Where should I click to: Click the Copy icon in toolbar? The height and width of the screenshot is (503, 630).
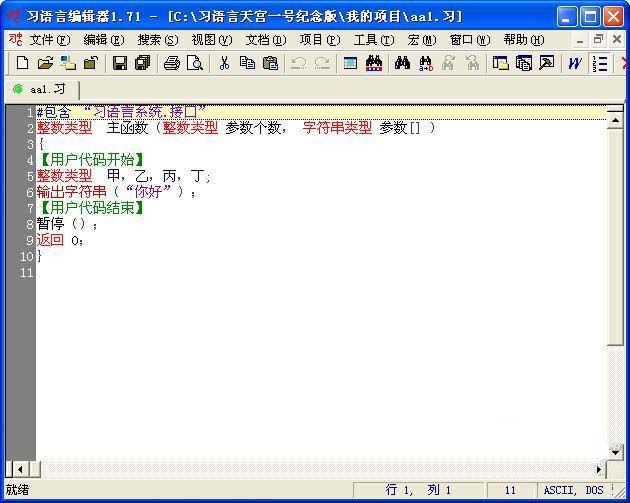(x=247, y=63)
